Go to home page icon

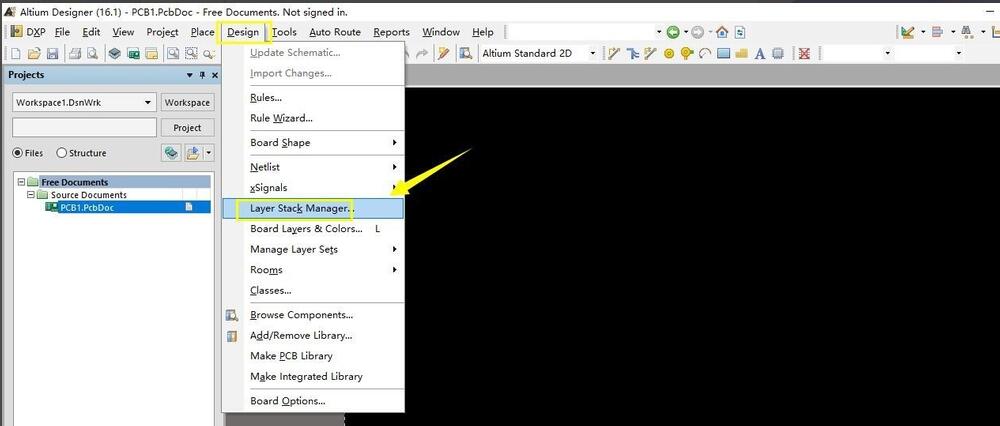pos(722,32)
